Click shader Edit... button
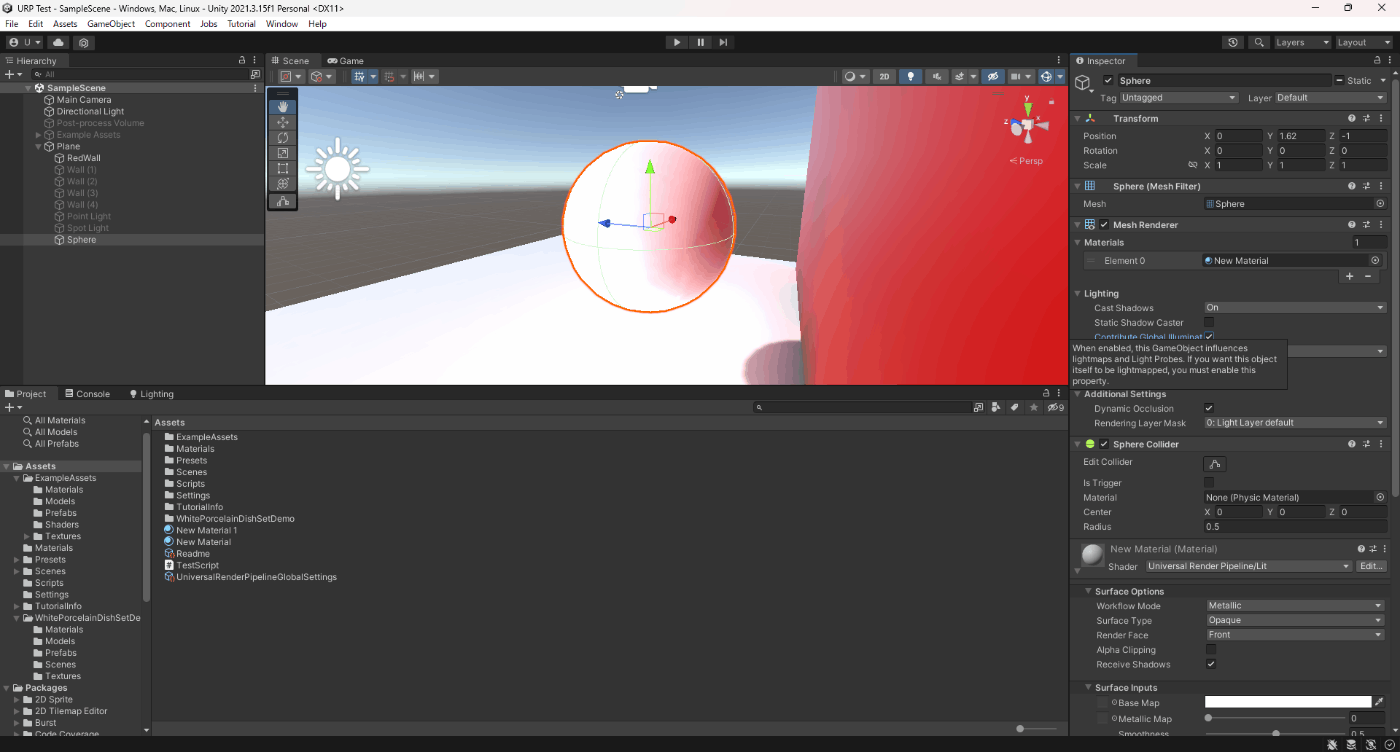The height and width of the screenshot is (752, 1400). (1372, 566)
